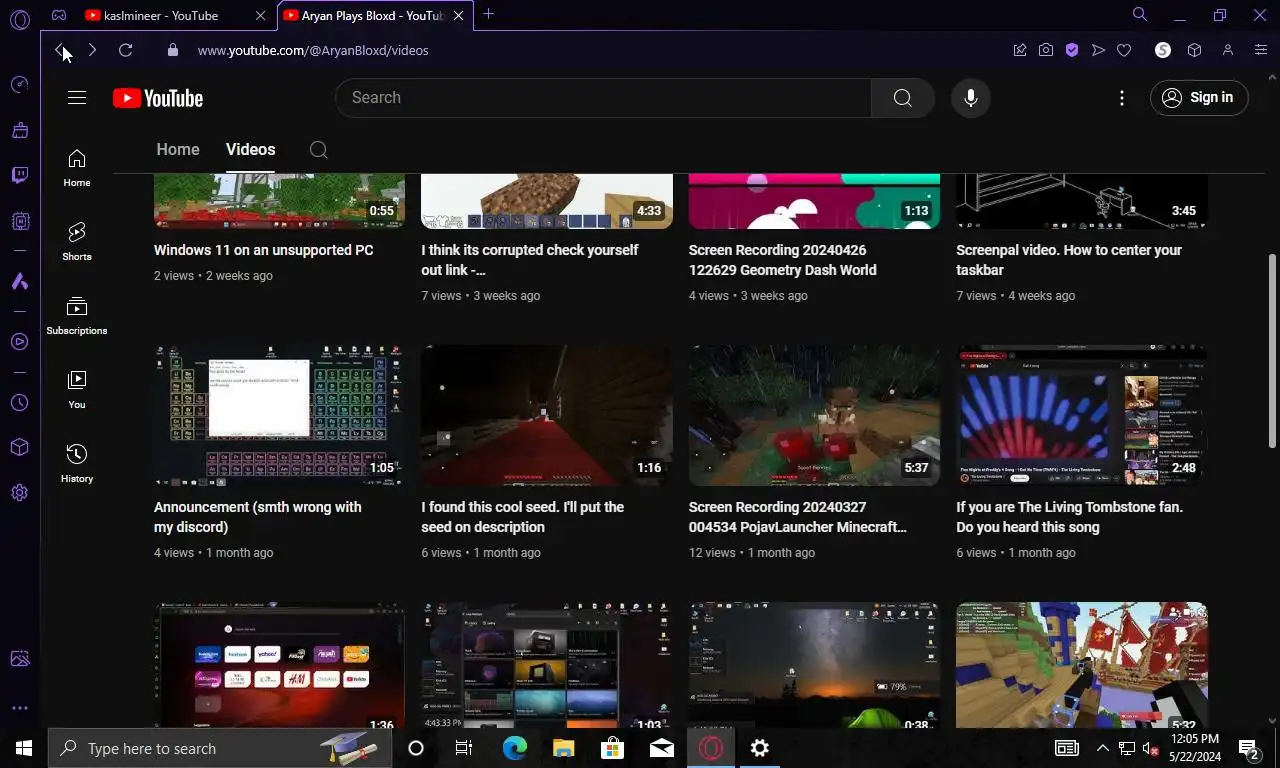Open 'How to center your taskbar' video

pyautogui.click(x=1069, y=260)
